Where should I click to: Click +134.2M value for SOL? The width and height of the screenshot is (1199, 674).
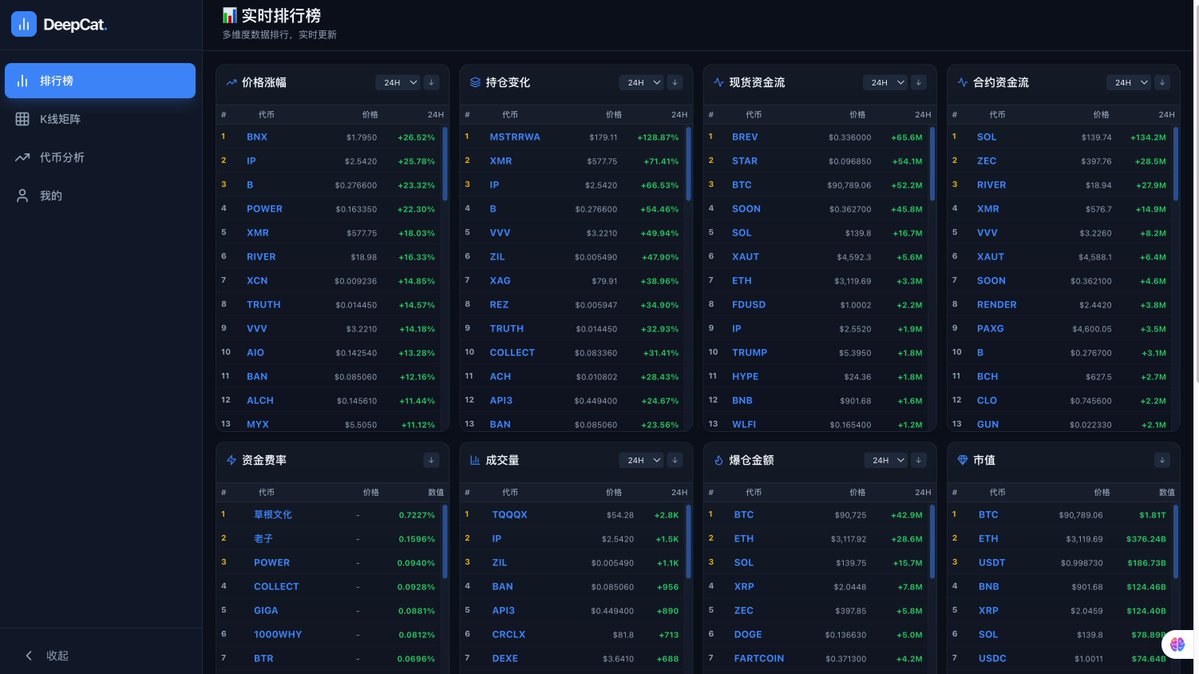tap(1147, 138)
